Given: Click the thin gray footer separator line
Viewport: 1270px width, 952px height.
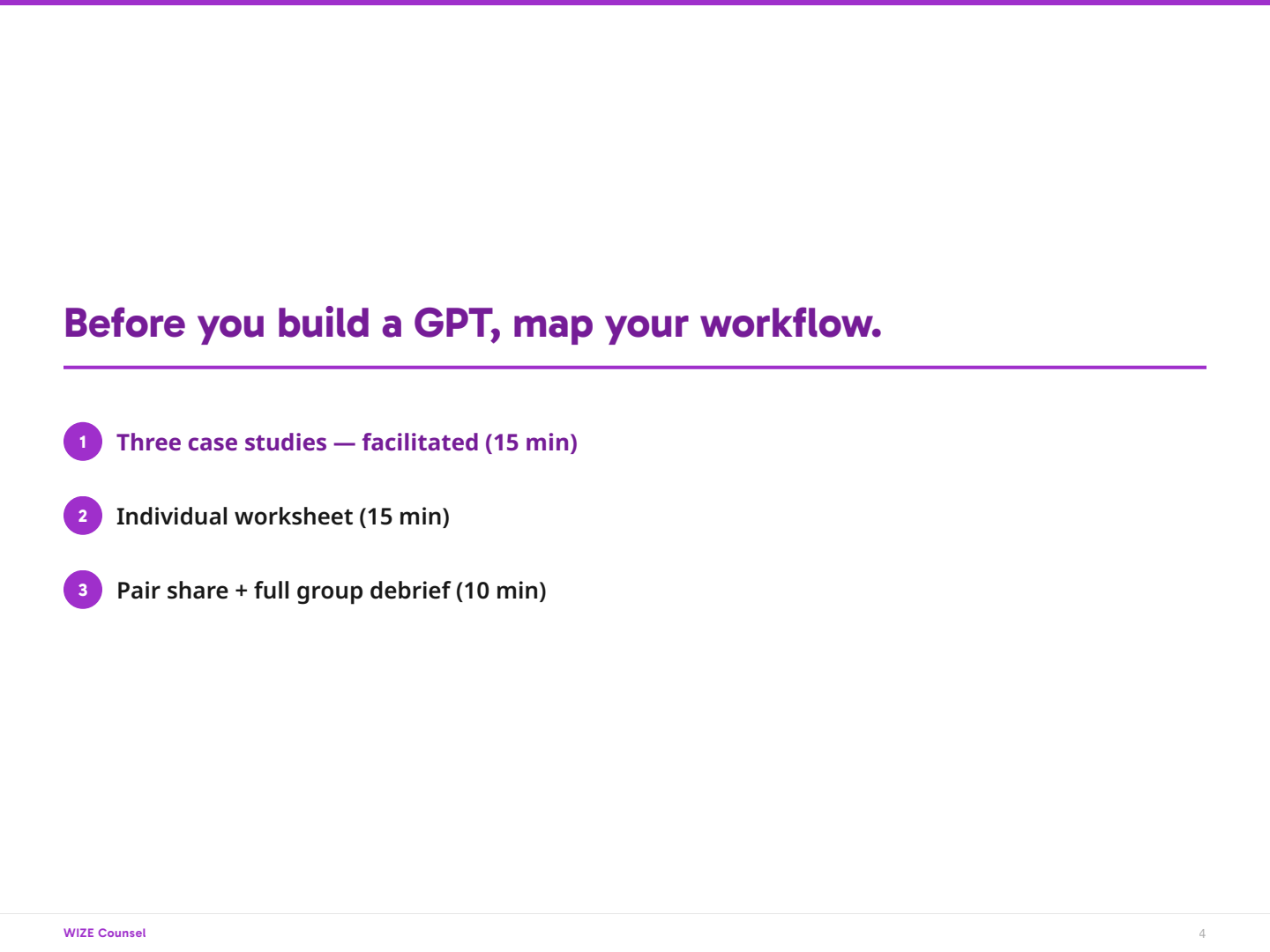Looking at the screenshot, I should pos(635,913).
